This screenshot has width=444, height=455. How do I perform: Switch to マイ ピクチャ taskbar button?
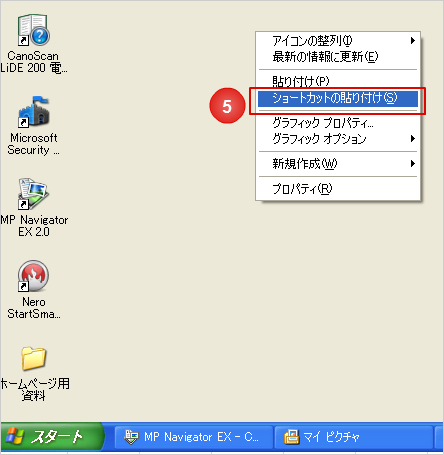354,437
